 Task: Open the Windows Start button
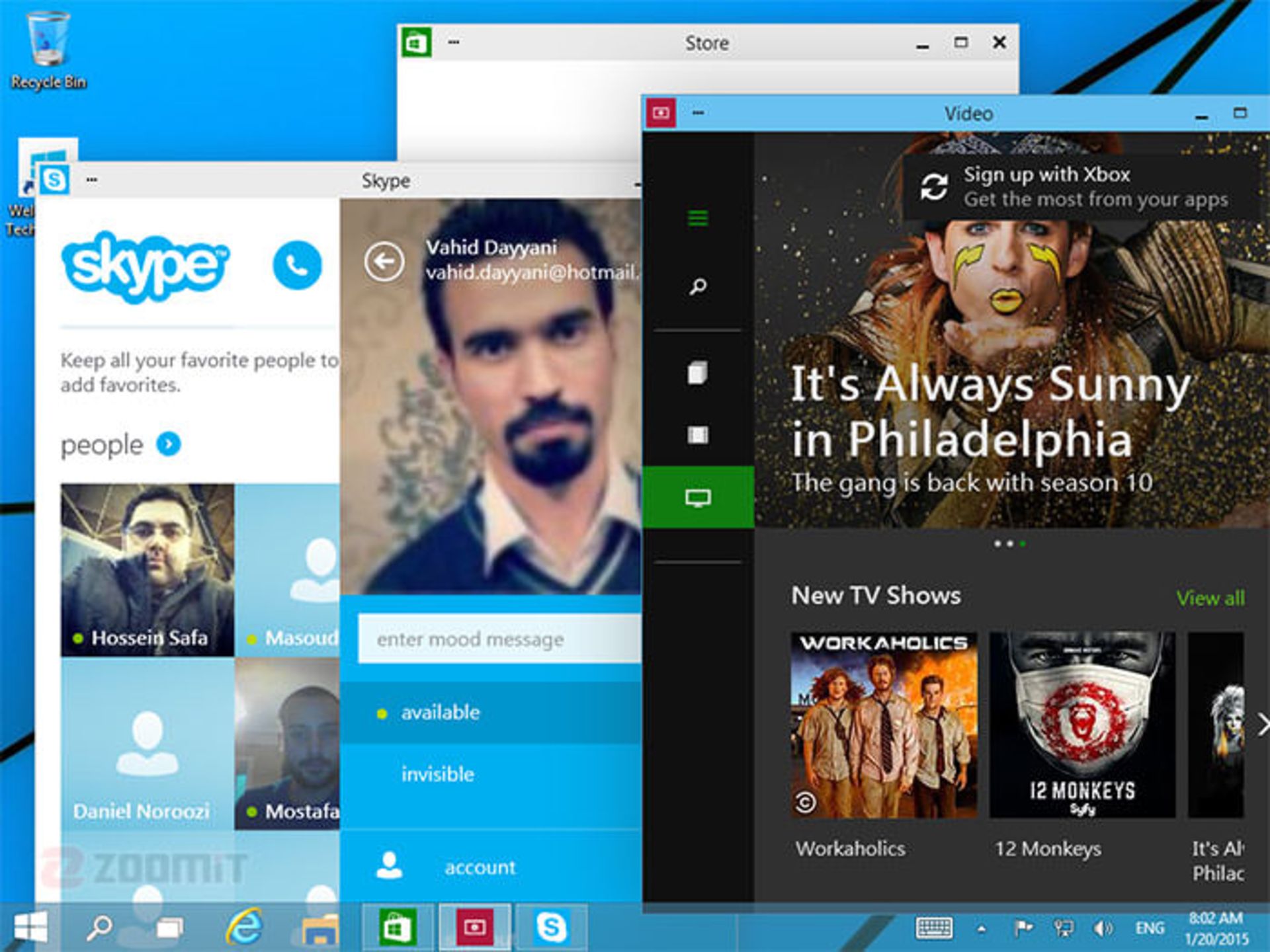click(30, 927)
